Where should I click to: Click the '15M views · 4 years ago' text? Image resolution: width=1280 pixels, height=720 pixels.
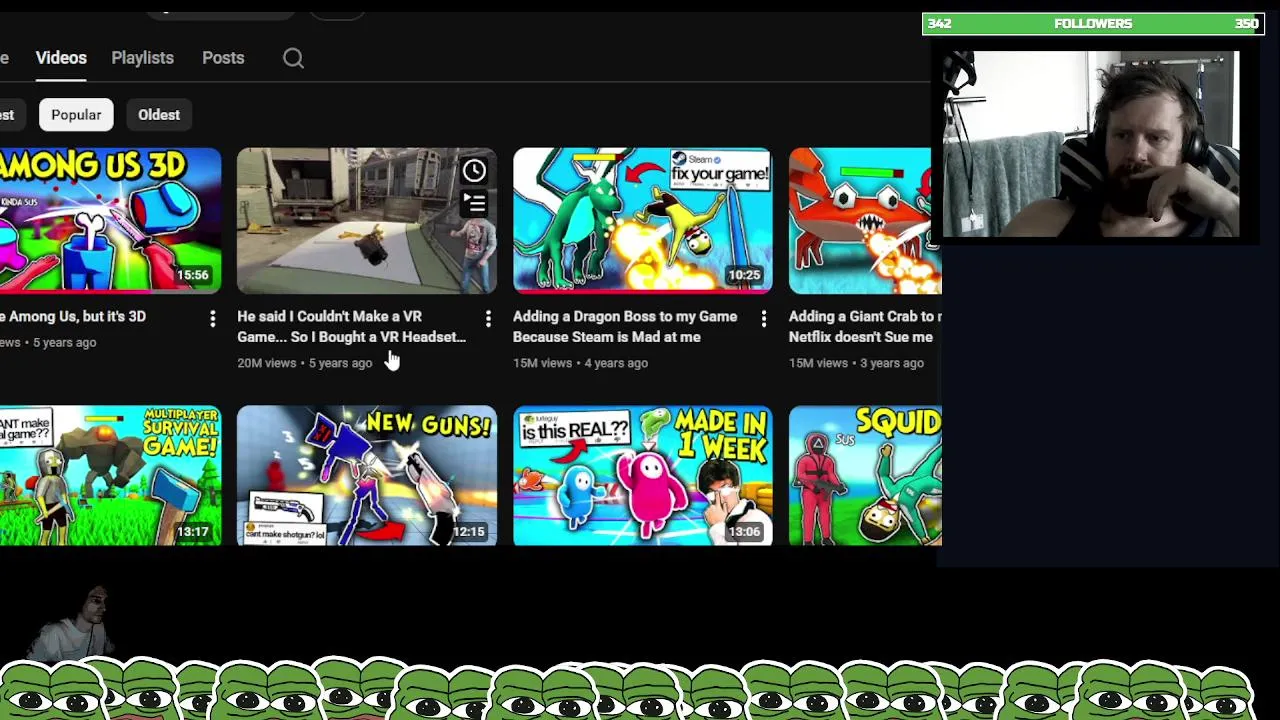pyautogui.click(x=580, y=363)
